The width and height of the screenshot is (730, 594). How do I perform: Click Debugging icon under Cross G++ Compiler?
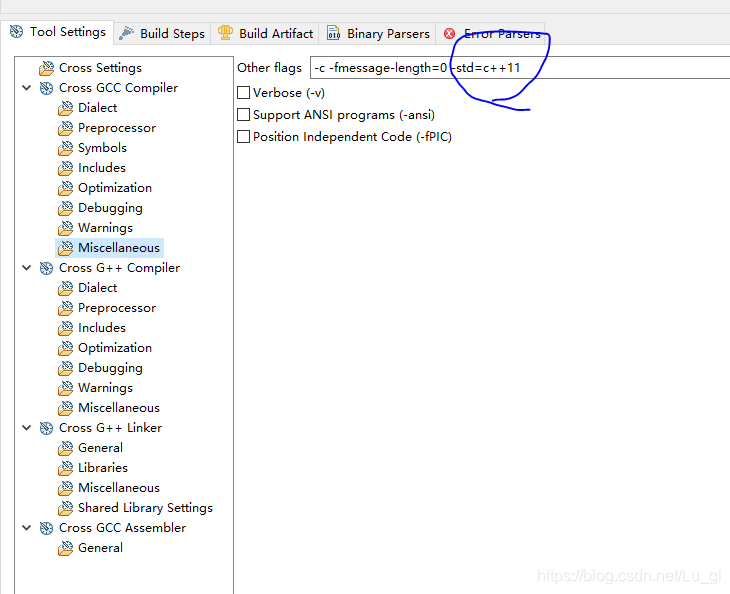tap(66, 368)
